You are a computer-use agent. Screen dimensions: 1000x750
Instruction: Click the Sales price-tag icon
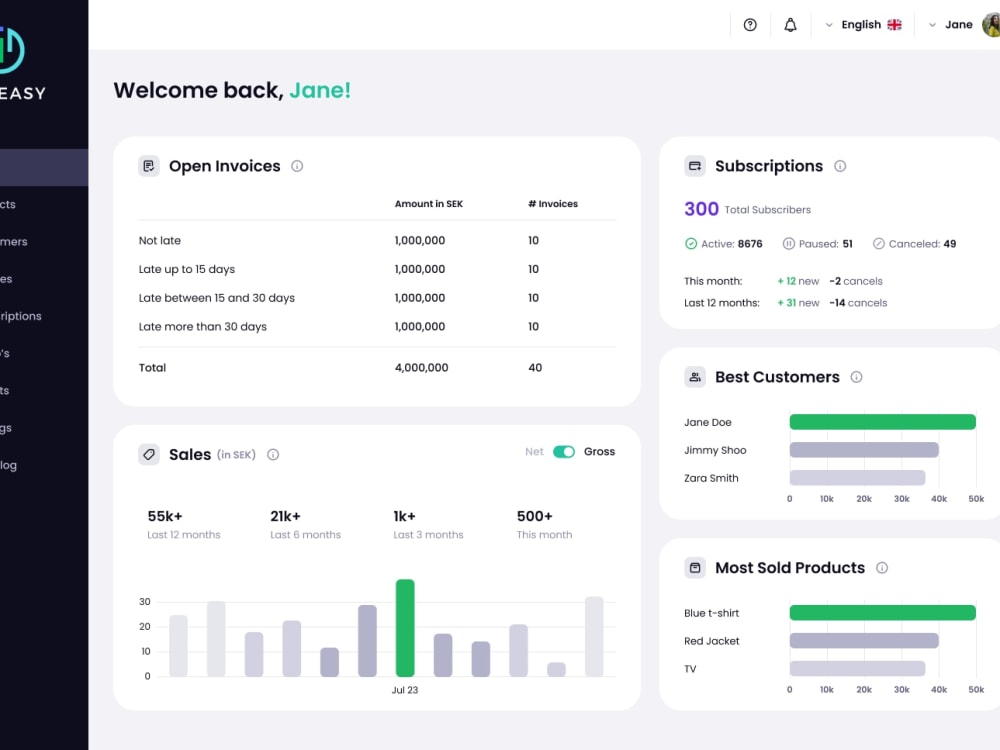click(x=149, y=454)
